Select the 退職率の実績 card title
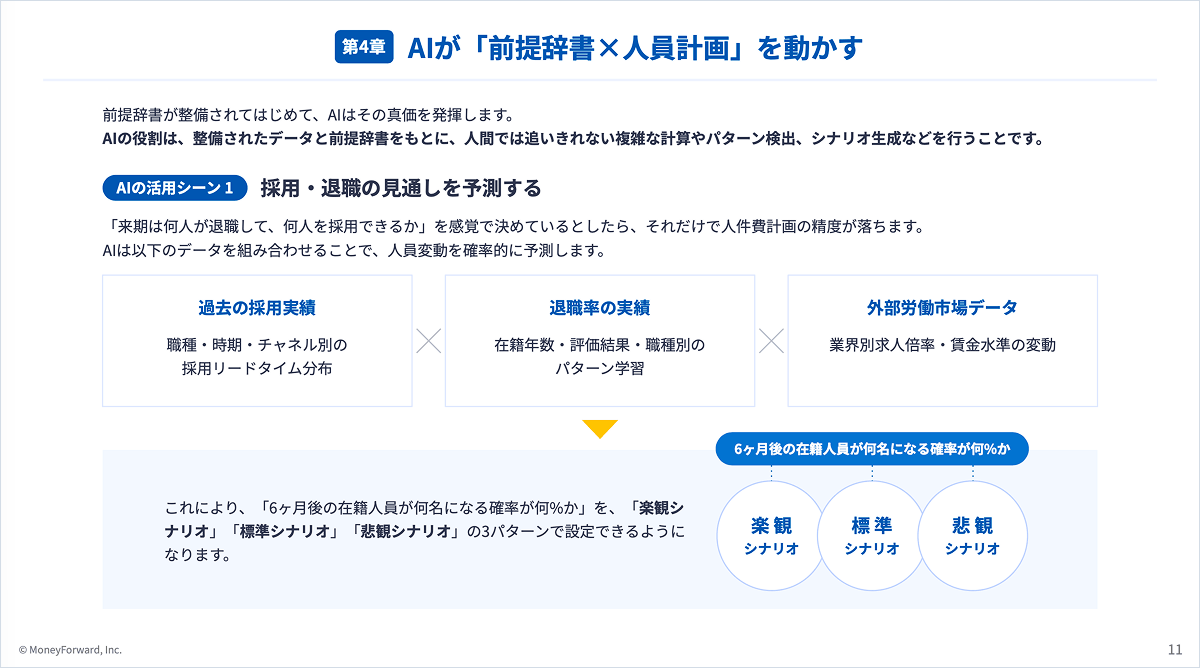Viewport: 1200px width, 668px height. coord(600,307)
